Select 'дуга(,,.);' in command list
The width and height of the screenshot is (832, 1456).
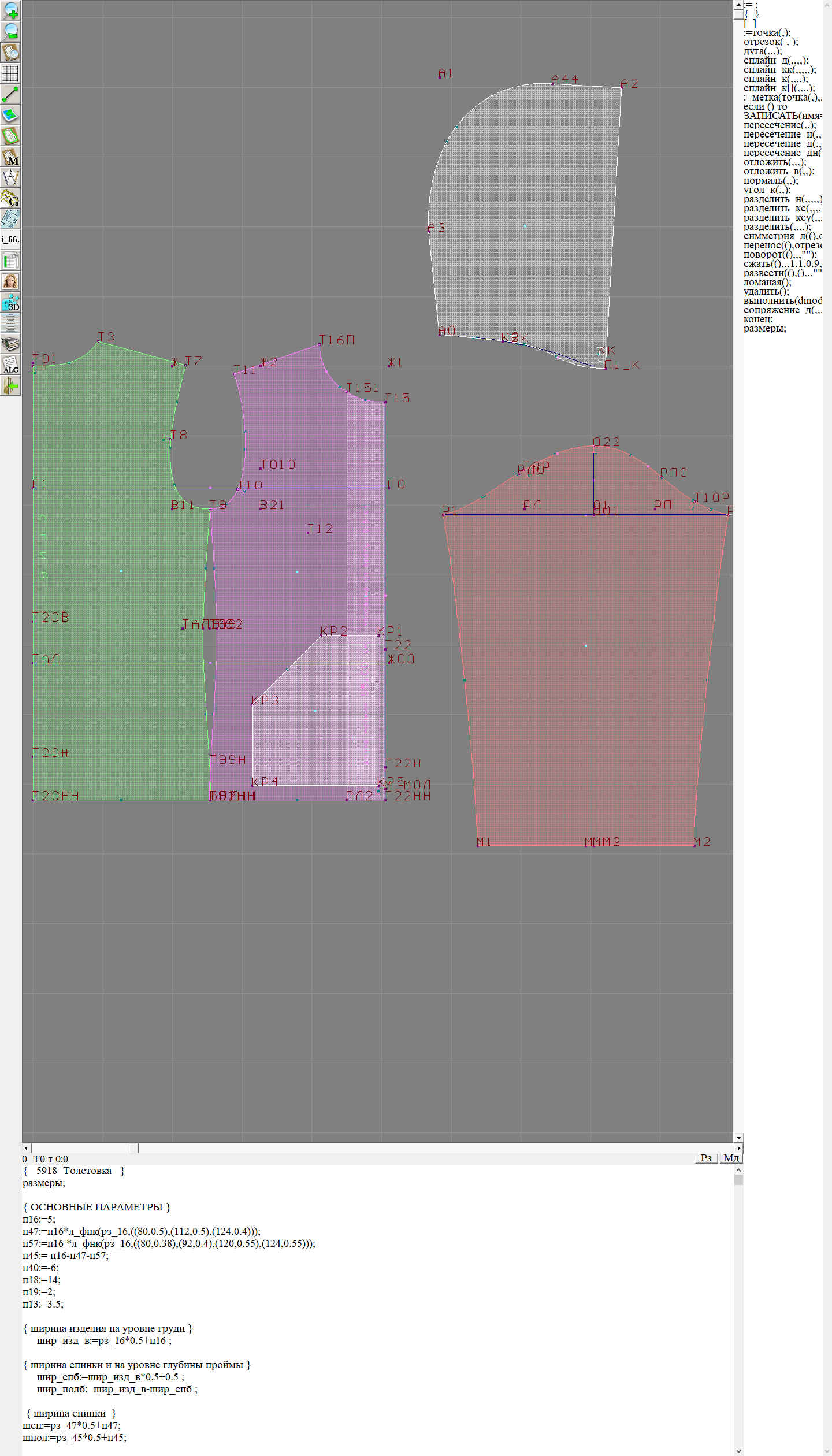(763, 51)
